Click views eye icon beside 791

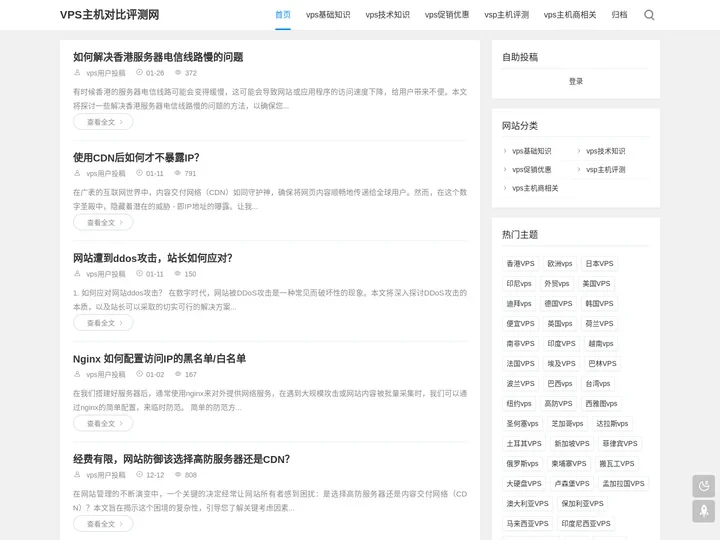click(178, 173)
